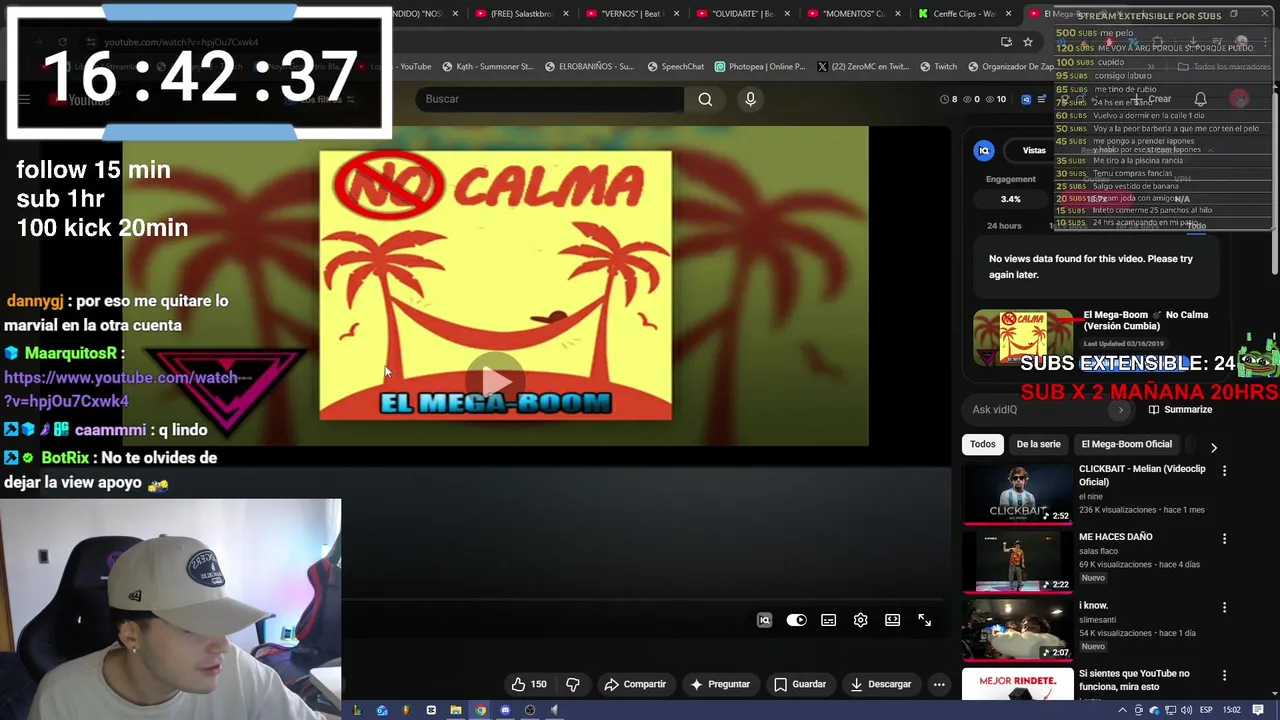Switch to the '(FREE) Salastkbron' browser tab
Screen dimensions: 1280x720
coord(523,14)
